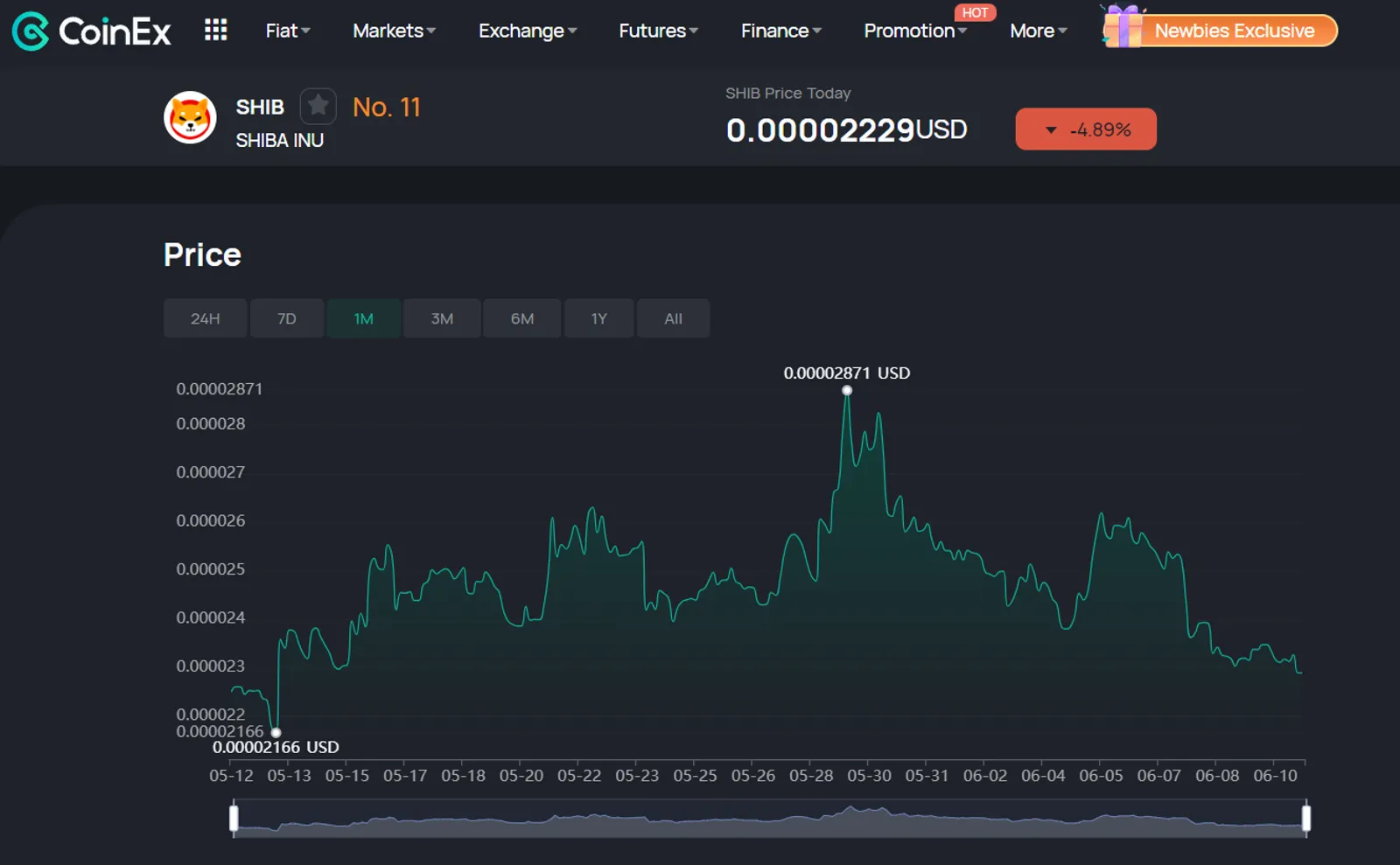Toggle the SHIB favorite star
The width and height of the screenshot is (1400, 865).
coord(318,106)
